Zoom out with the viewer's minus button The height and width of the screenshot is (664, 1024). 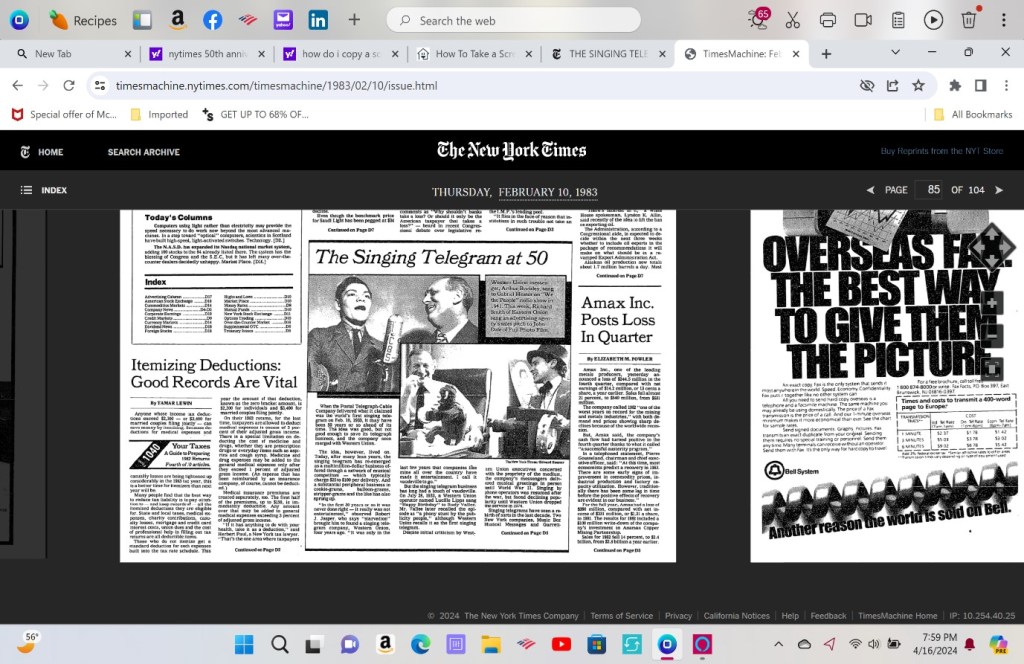tap(991, 335)
